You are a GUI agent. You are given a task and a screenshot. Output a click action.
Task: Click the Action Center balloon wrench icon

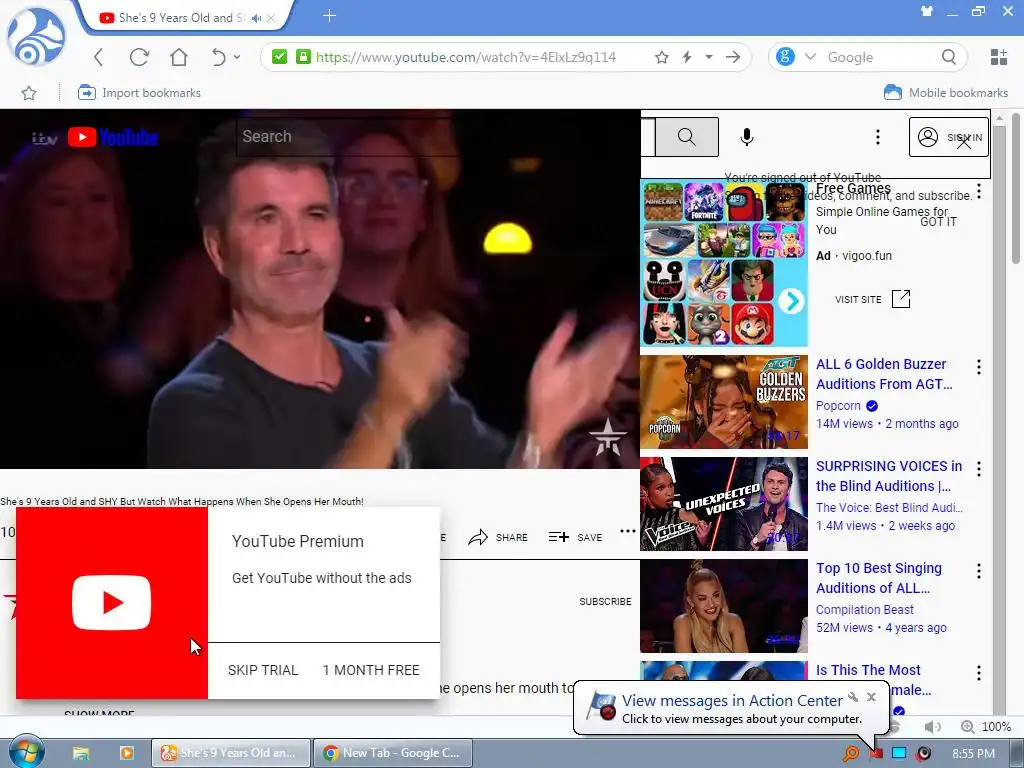click(853, 697)
